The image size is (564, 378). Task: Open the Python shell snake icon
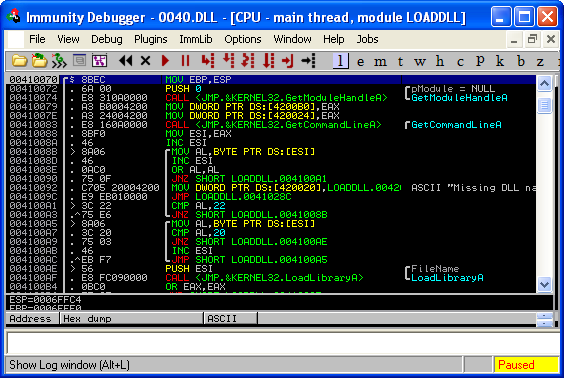[x=59, y=61]
